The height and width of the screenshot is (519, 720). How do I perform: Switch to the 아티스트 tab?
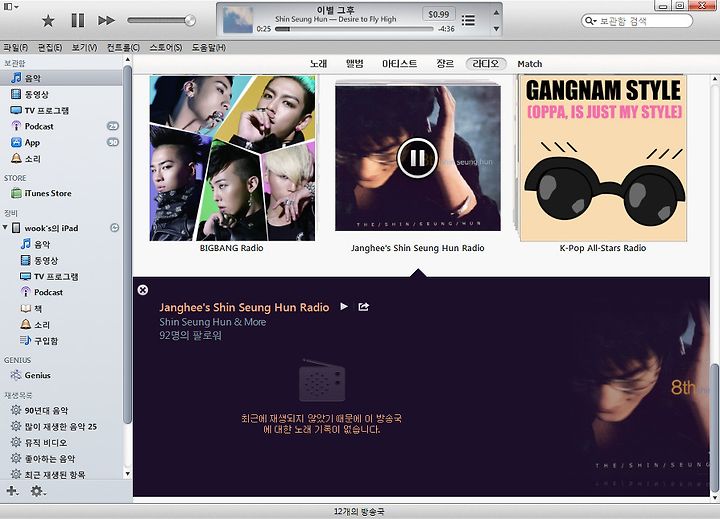point(399,64)
